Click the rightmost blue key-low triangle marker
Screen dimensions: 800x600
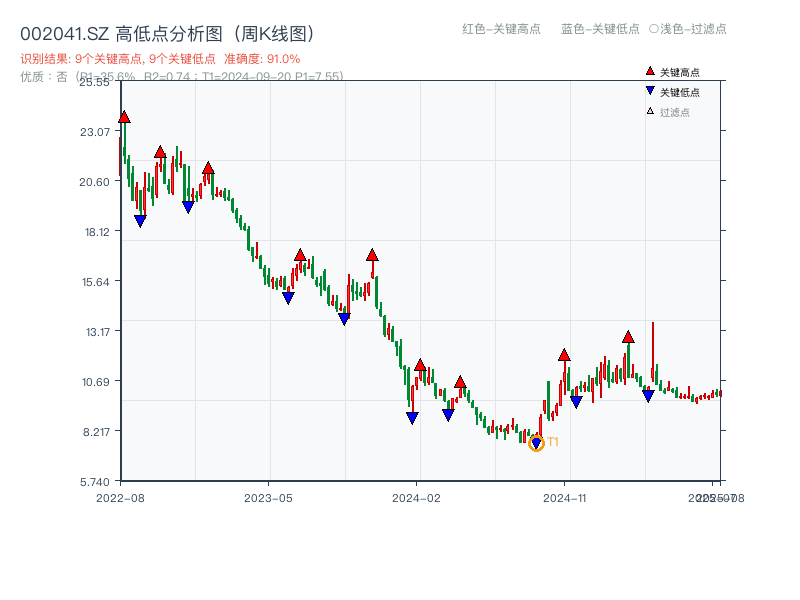[x=649, y=395]
